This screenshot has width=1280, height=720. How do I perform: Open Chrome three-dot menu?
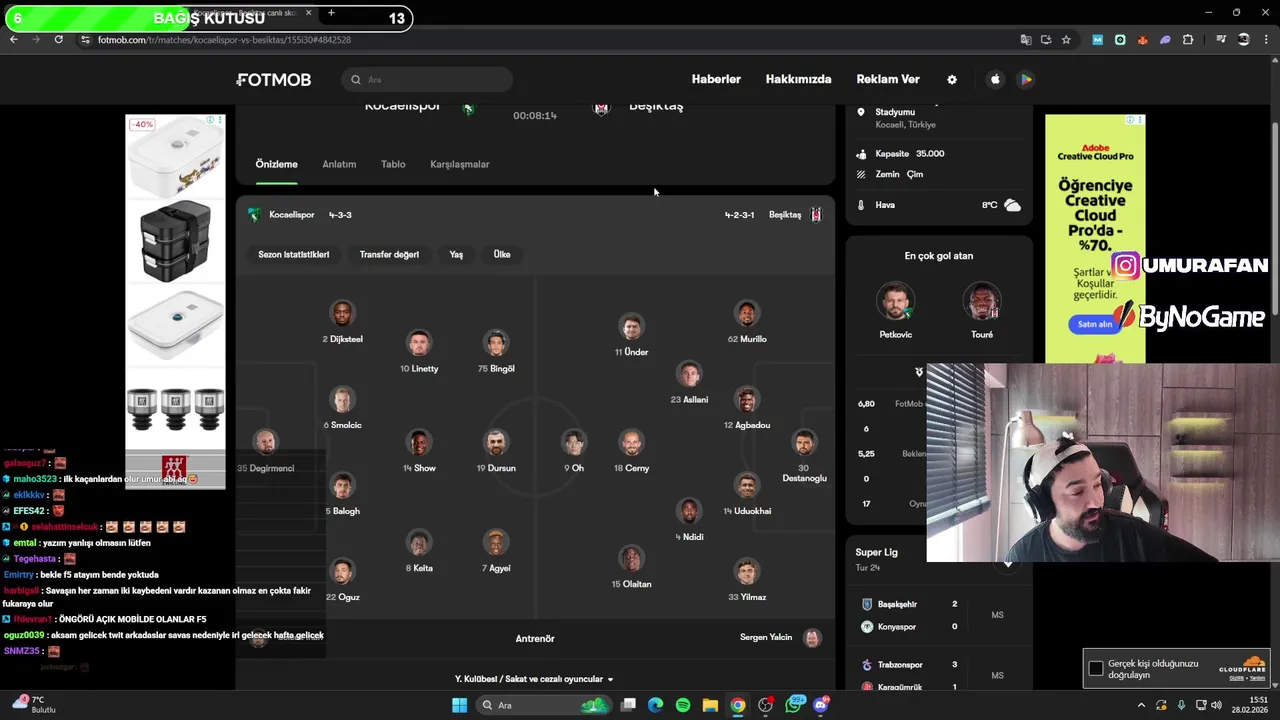point(1264,40)
